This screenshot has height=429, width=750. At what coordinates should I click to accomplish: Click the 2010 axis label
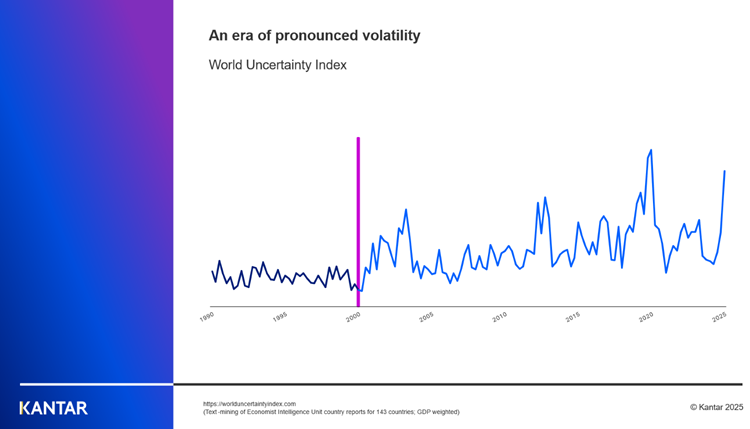[500, 316]
